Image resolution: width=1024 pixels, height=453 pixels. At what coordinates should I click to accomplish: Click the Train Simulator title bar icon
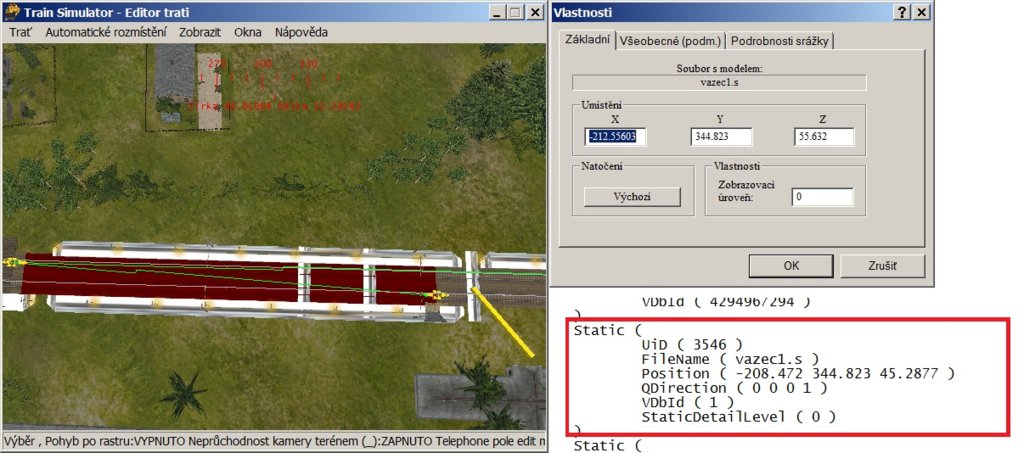(x=12, y=12)
